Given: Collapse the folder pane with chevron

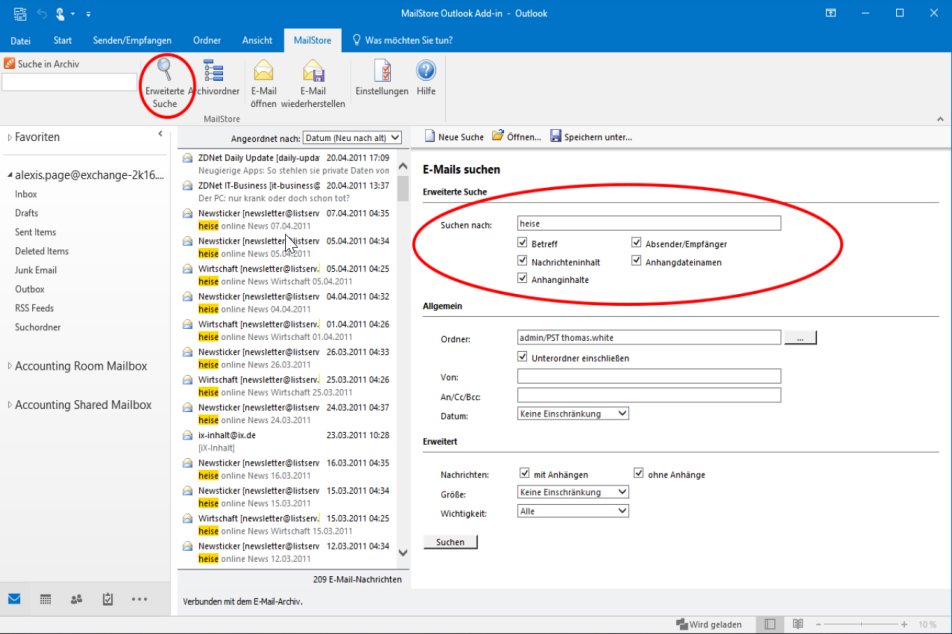Looking at the screenshot, I should (x=160, y=134).
